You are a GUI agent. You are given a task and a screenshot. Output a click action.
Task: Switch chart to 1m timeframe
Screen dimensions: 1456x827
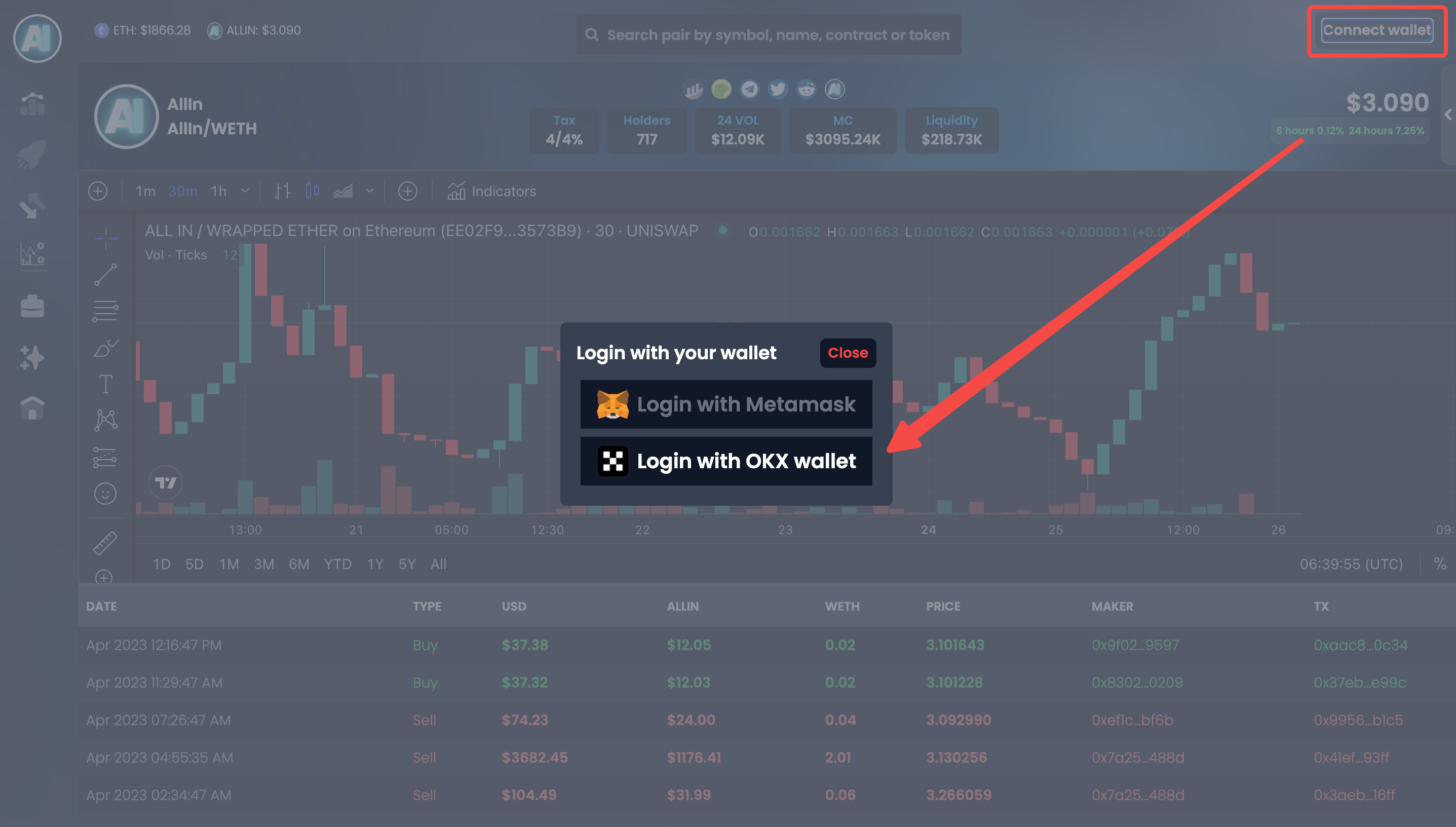click(145, 192)
